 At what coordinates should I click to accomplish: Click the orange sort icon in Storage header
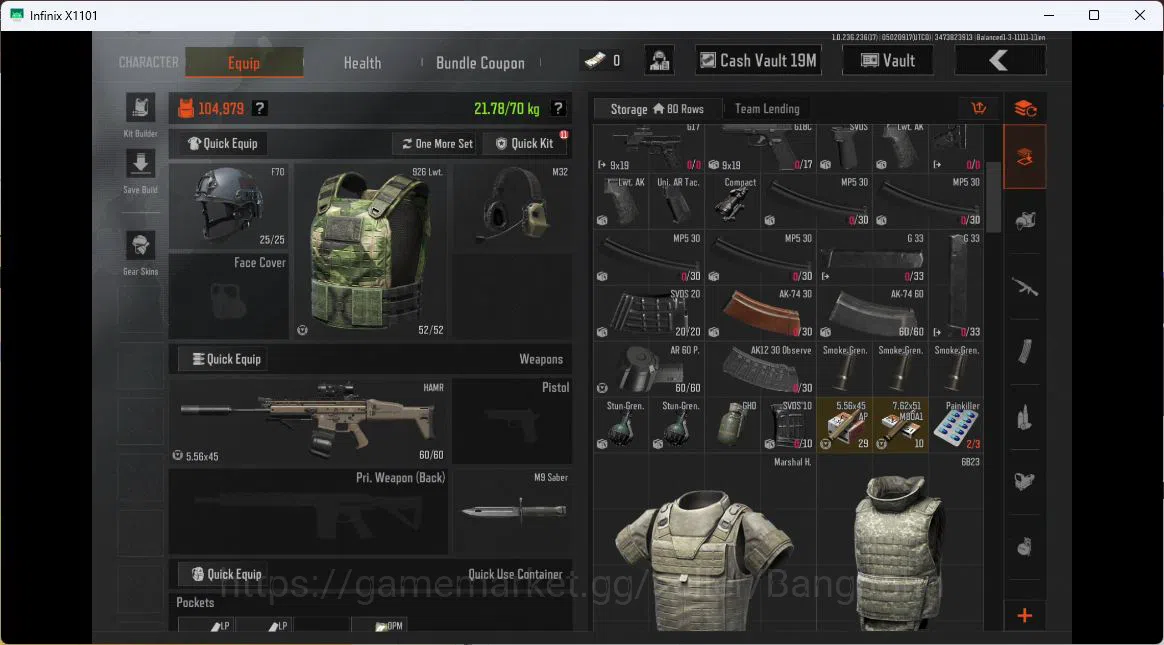click(978, 108)
